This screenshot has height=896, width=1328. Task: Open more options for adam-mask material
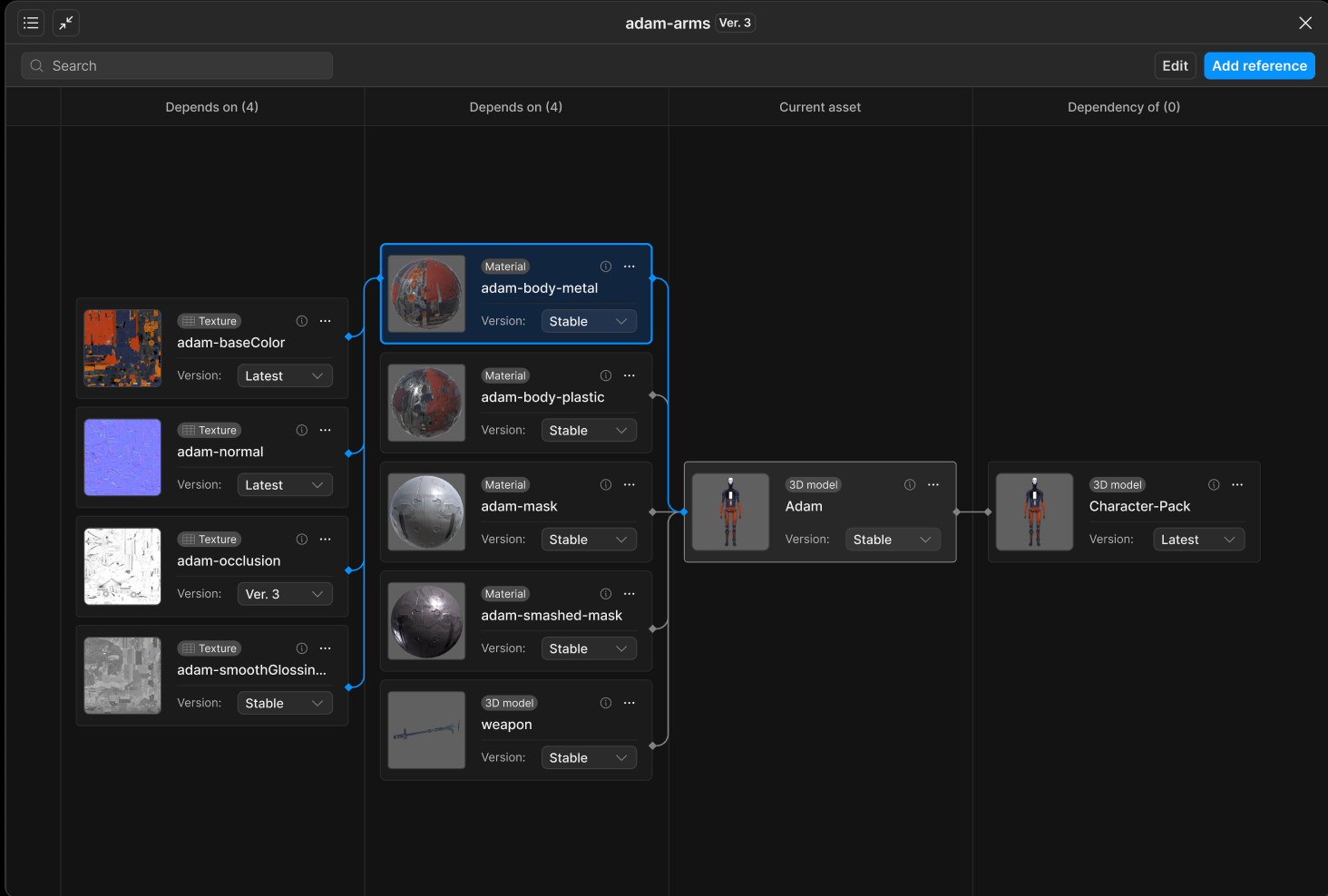coord(630,484)
